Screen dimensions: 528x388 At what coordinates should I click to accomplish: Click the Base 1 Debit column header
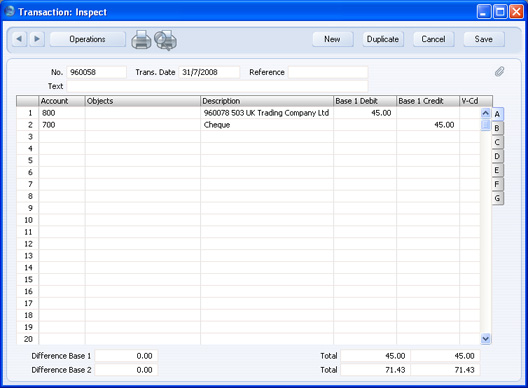[365, 101]
